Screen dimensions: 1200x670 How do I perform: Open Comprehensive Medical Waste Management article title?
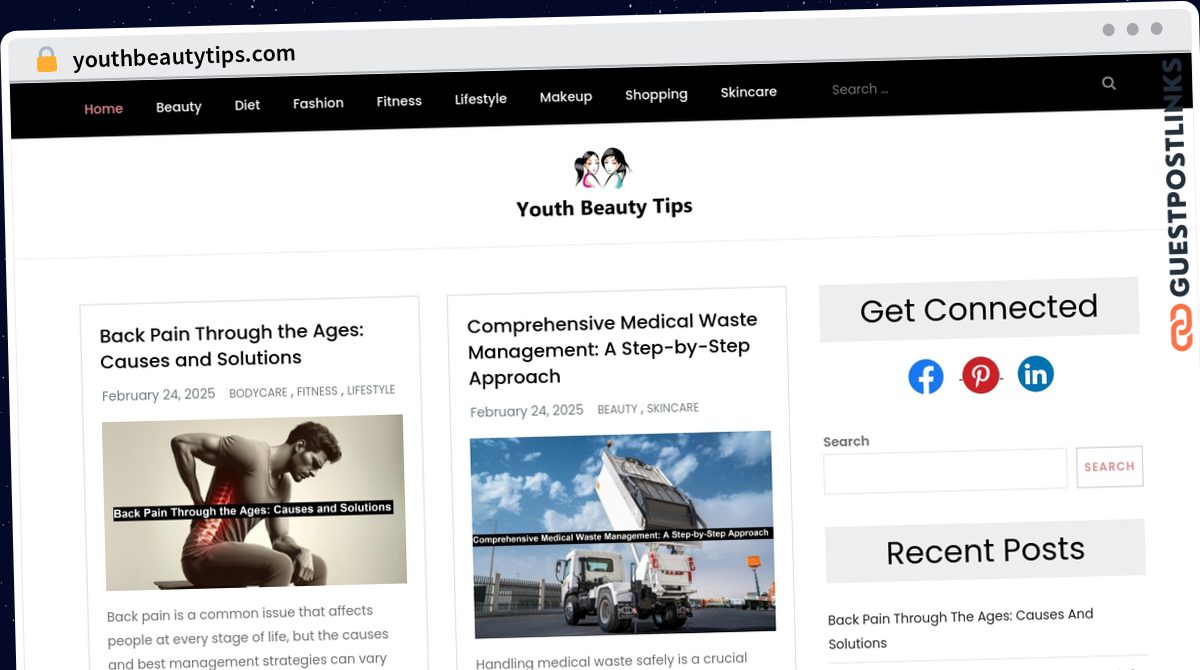[612, 349]
